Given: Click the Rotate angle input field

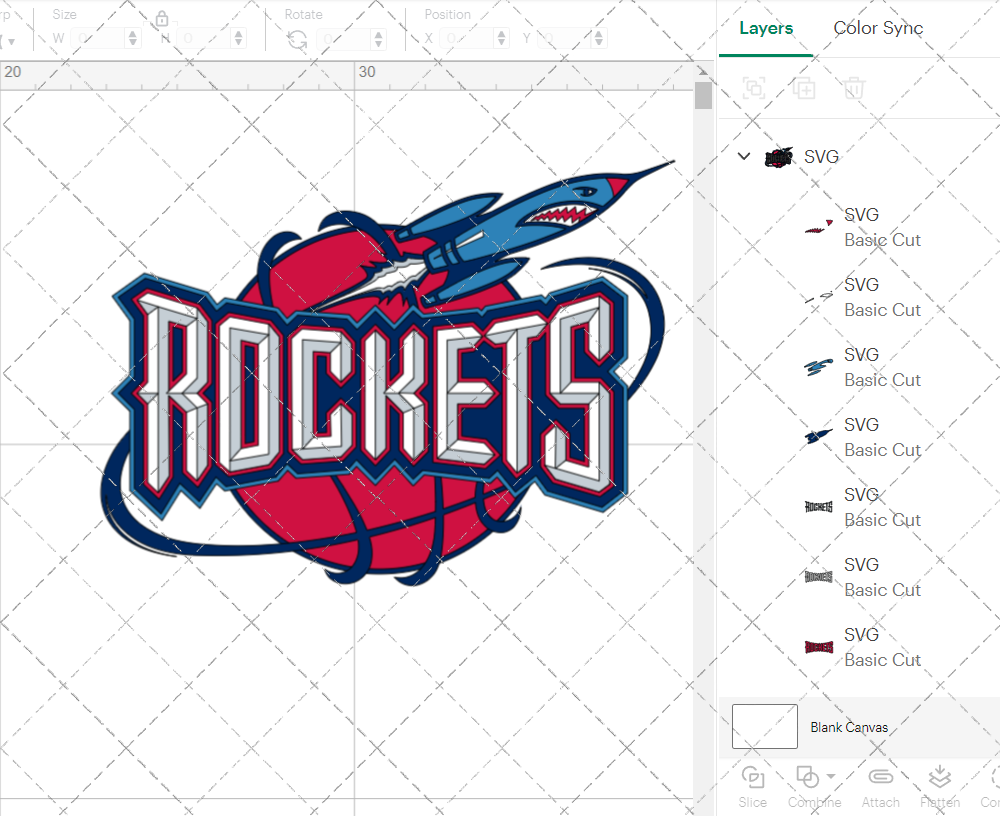Looking at the screenshot, I should coord(344,40).
